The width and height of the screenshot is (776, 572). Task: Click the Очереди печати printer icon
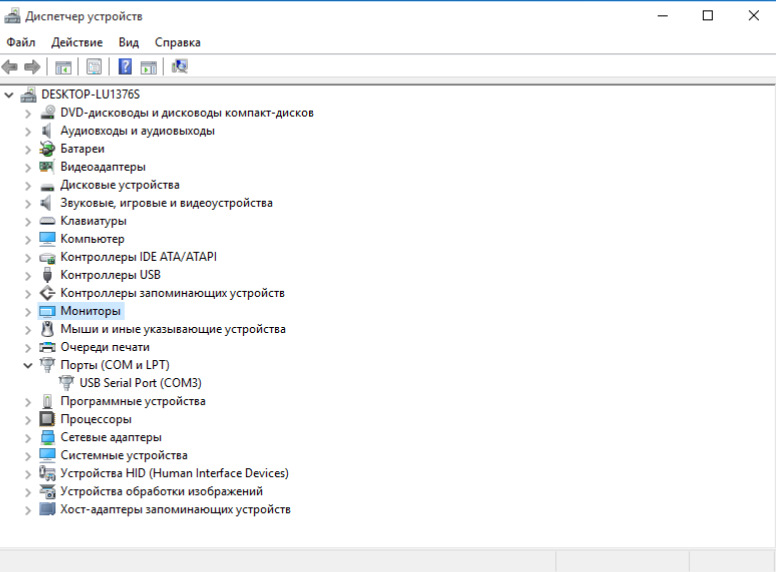click(x=48, y=347)
